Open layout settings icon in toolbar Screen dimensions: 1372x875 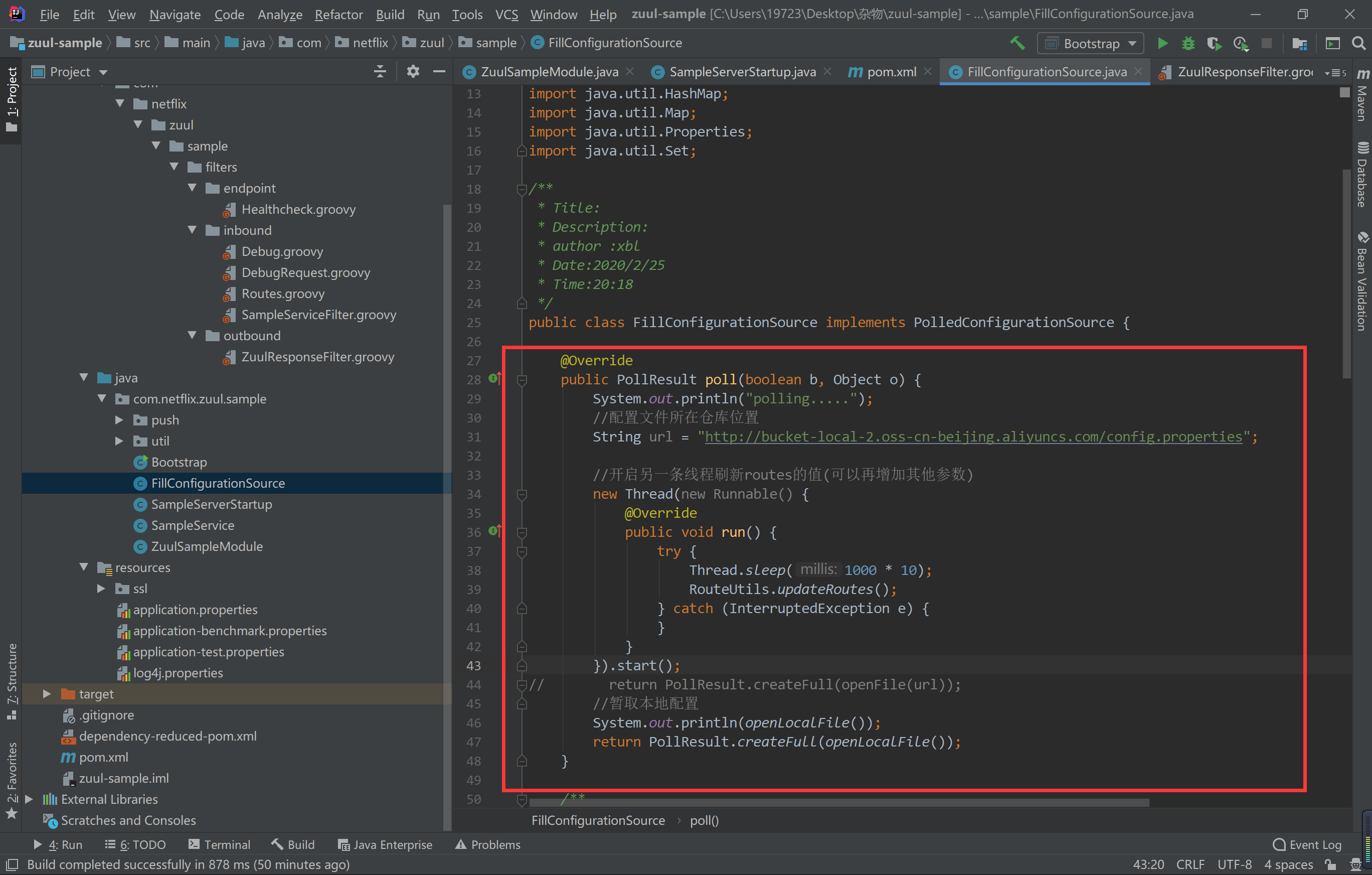click(1333, 43)
